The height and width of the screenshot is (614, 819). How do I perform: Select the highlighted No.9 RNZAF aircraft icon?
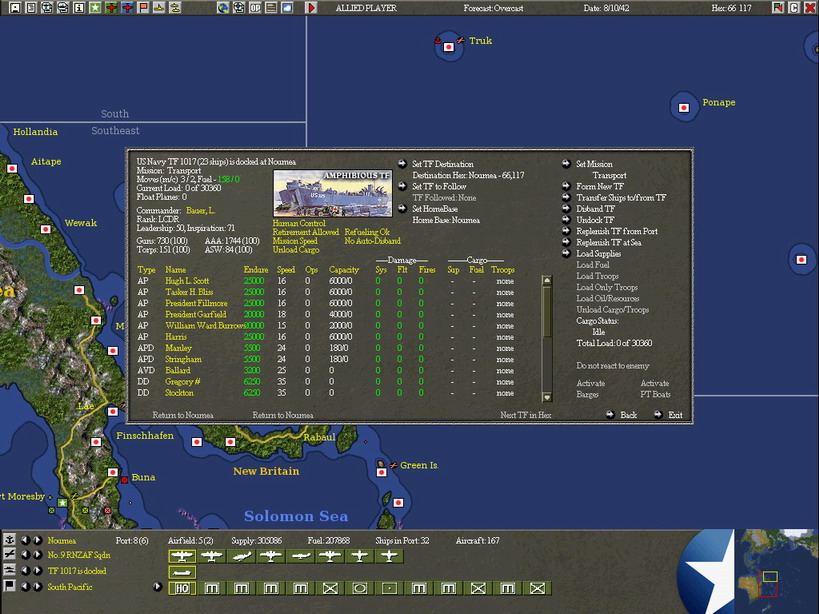(x=182, y=556)
